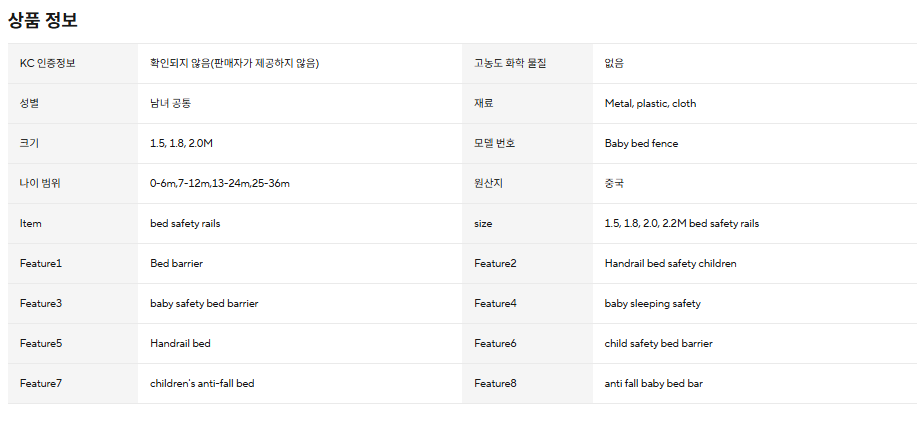Viewport: 921px width, 427px height.
Task: Click the children's anti-fall bed value
Action: [x=202, y=384]
